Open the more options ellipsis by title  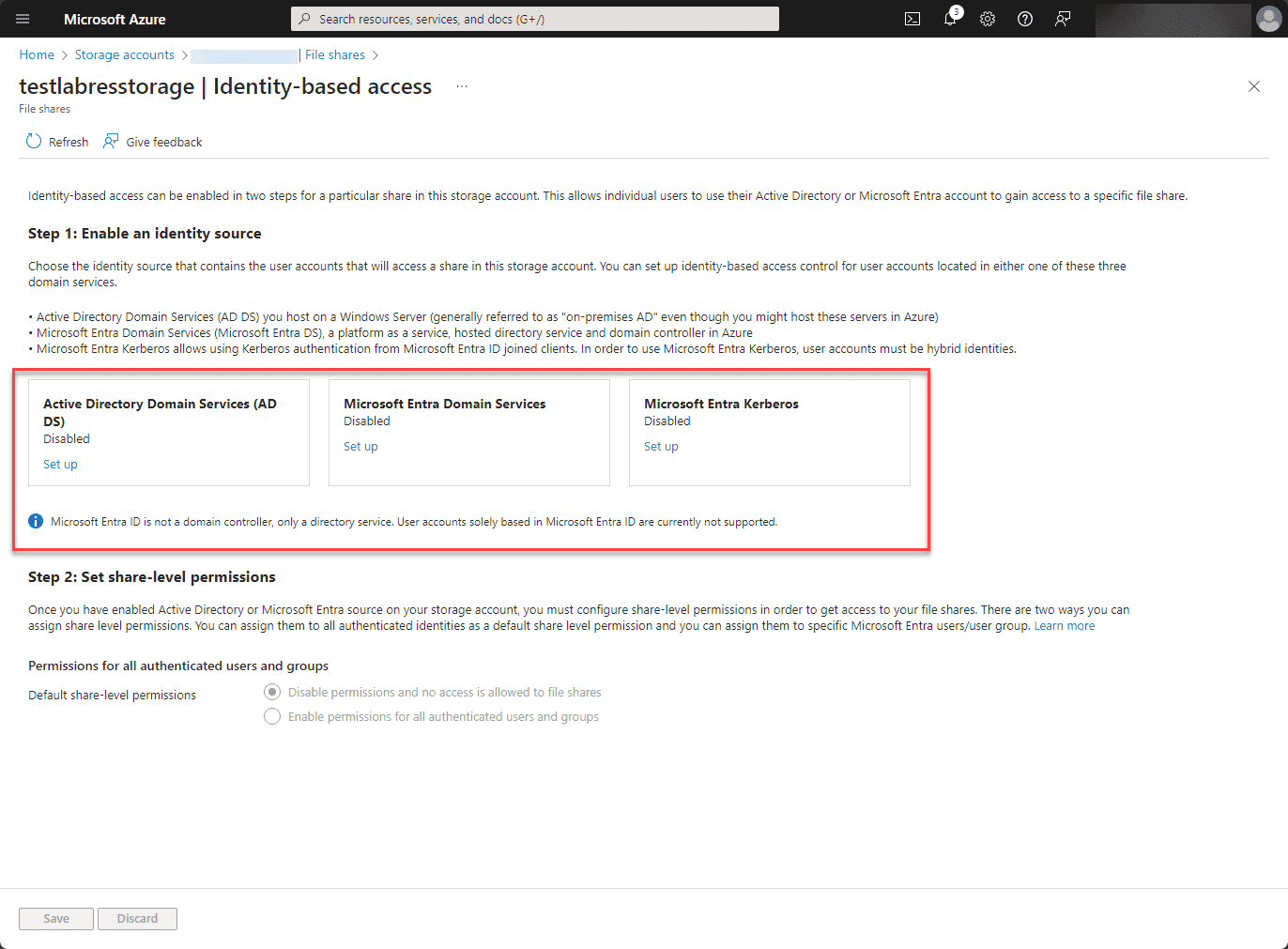(x=462, y=86)
